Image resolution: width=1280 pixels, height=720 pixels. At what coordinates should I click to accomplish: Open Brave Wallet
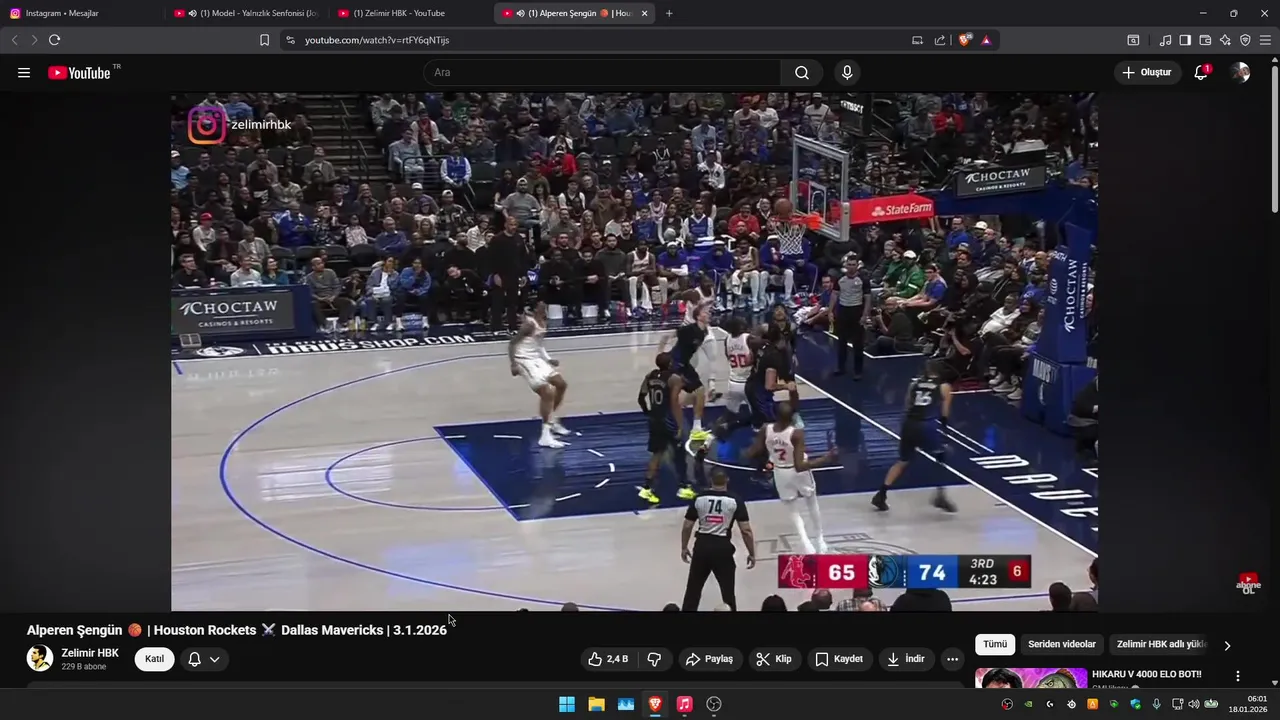(x=1205, y=40)
